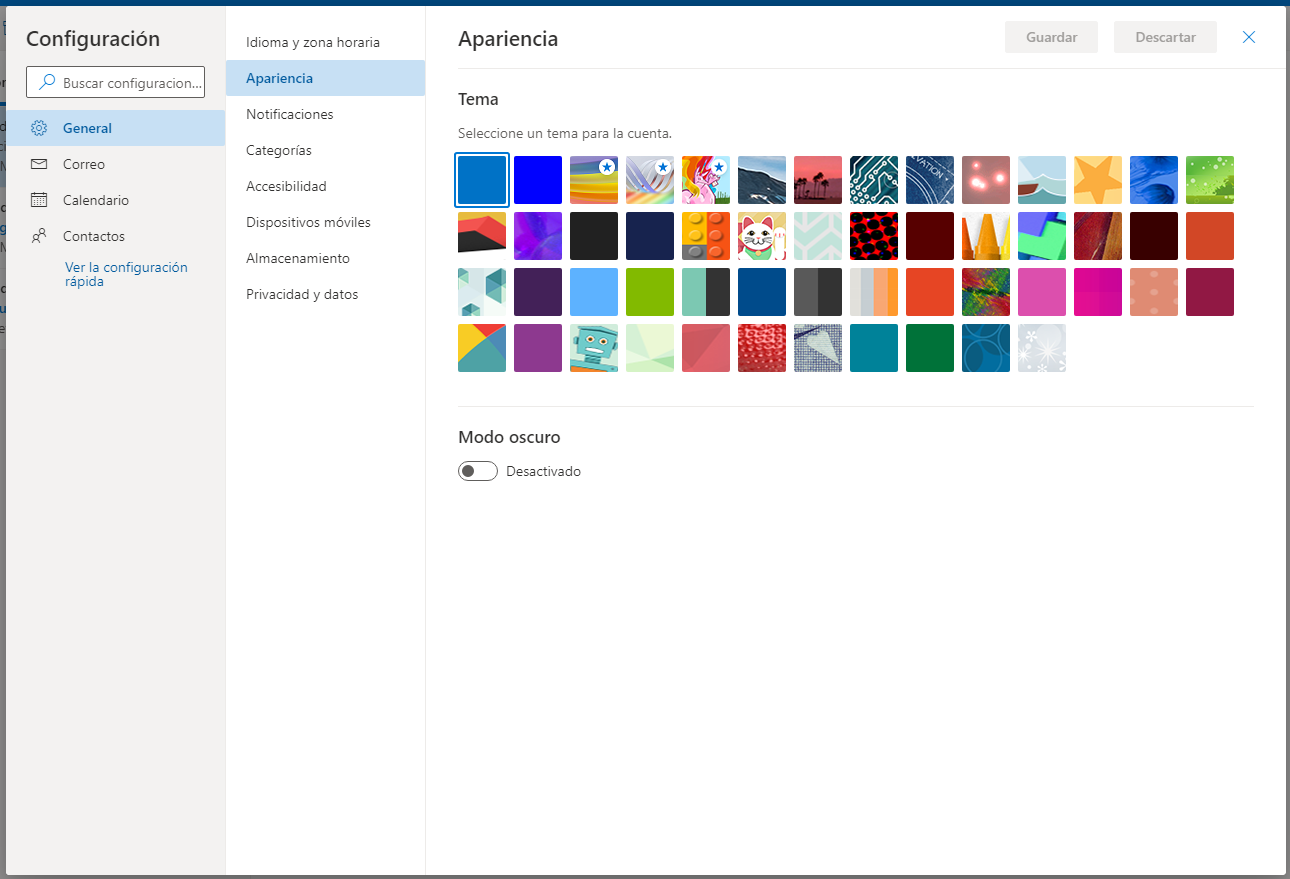The height and width of the screenshot is (879, 1290).
Task: Select the lucky cat theme
Action: pos(762,236)
